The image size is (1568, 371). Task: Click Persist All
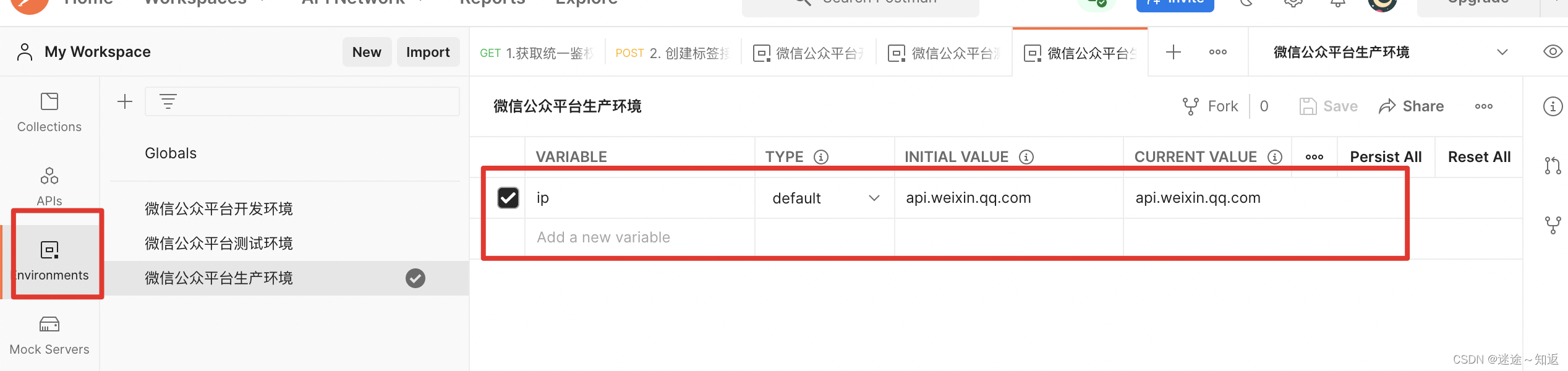(1386, 157)
